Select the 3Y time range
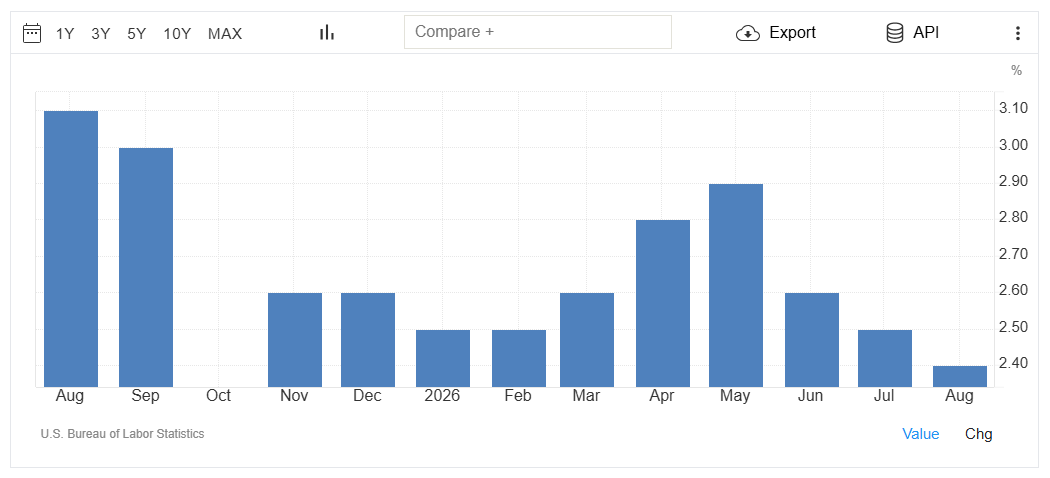 coord(100,33)
